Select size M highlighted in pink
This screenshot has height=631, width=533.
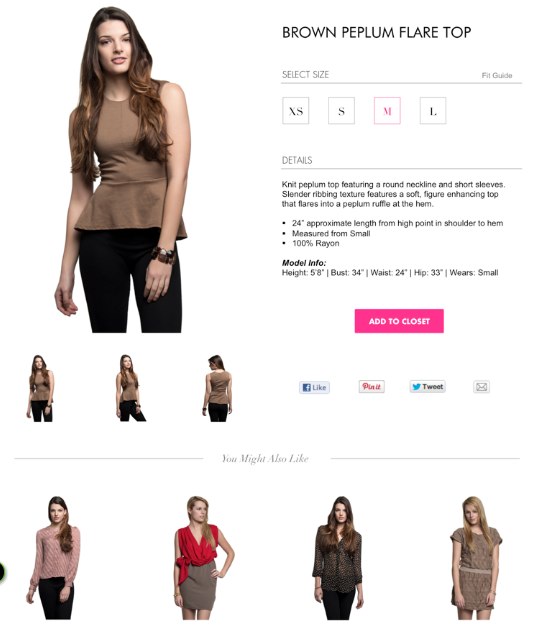(x=387, y=111)
